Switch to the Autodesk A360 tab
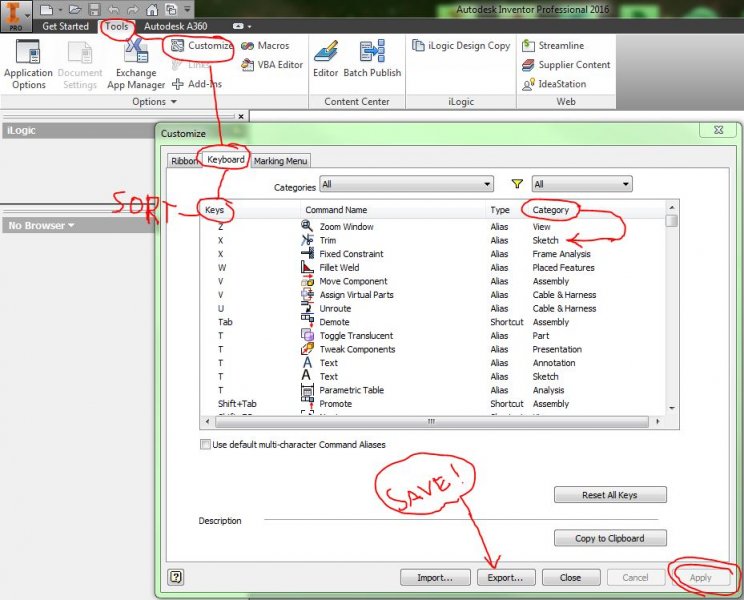744x600 pixels. (176, 27)
